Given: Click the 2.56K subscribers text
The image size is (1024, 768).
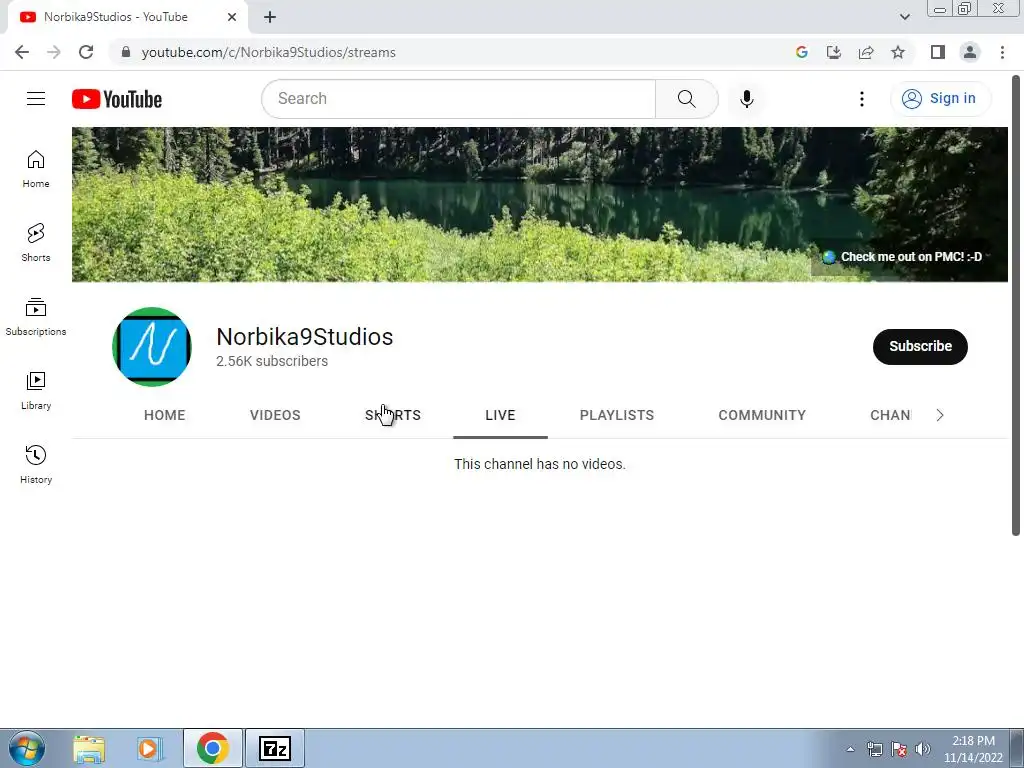Looking at the screenshot, I should coord(272,361).
